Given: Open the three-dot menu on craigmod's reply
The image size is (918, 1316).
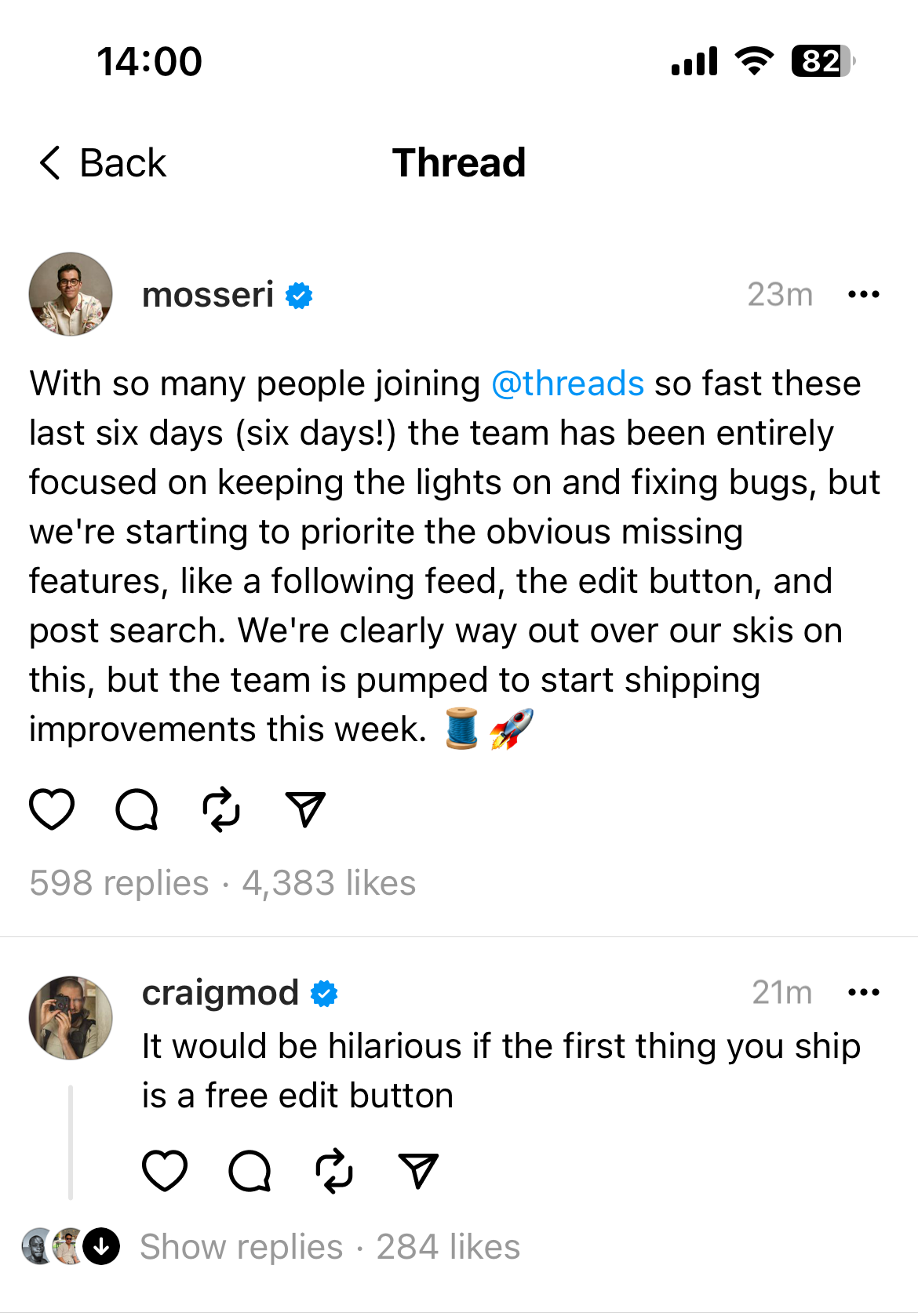Looking at the screenshot, I should pyautogui.click(x=864, y=993).
